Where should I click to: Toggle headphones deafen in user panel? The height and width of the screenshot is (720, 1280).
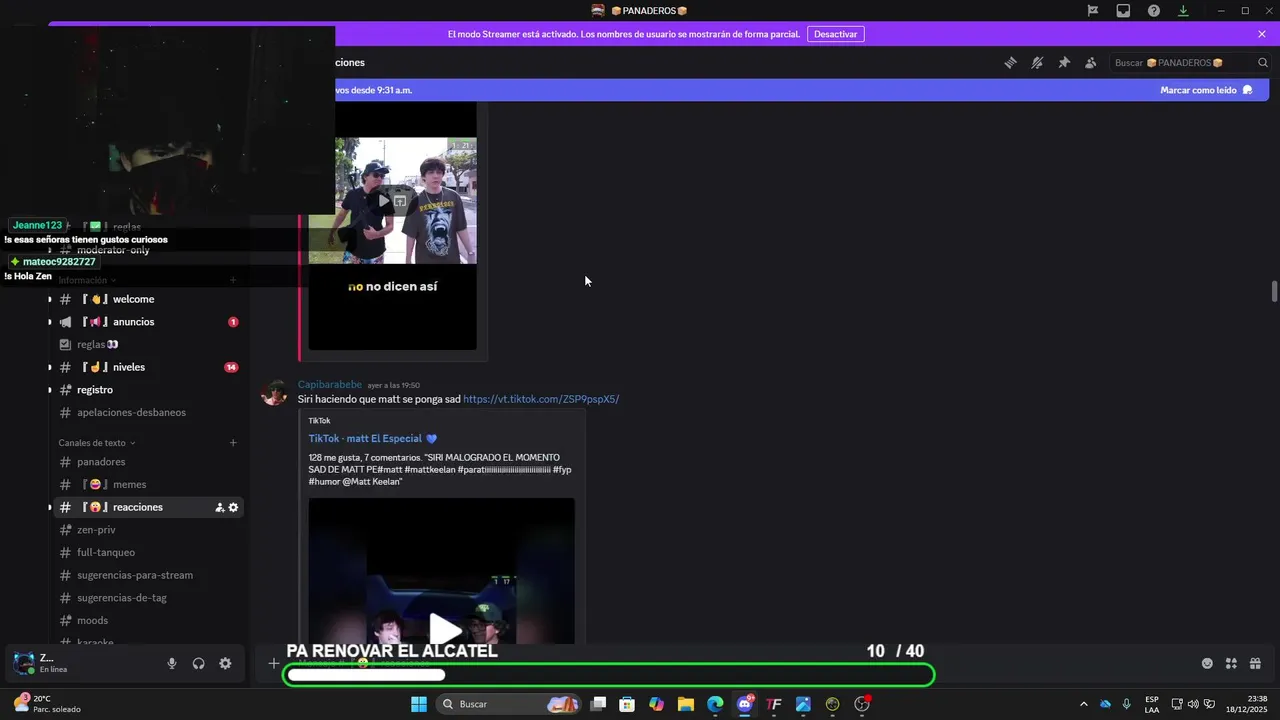(x=198, y=663)
